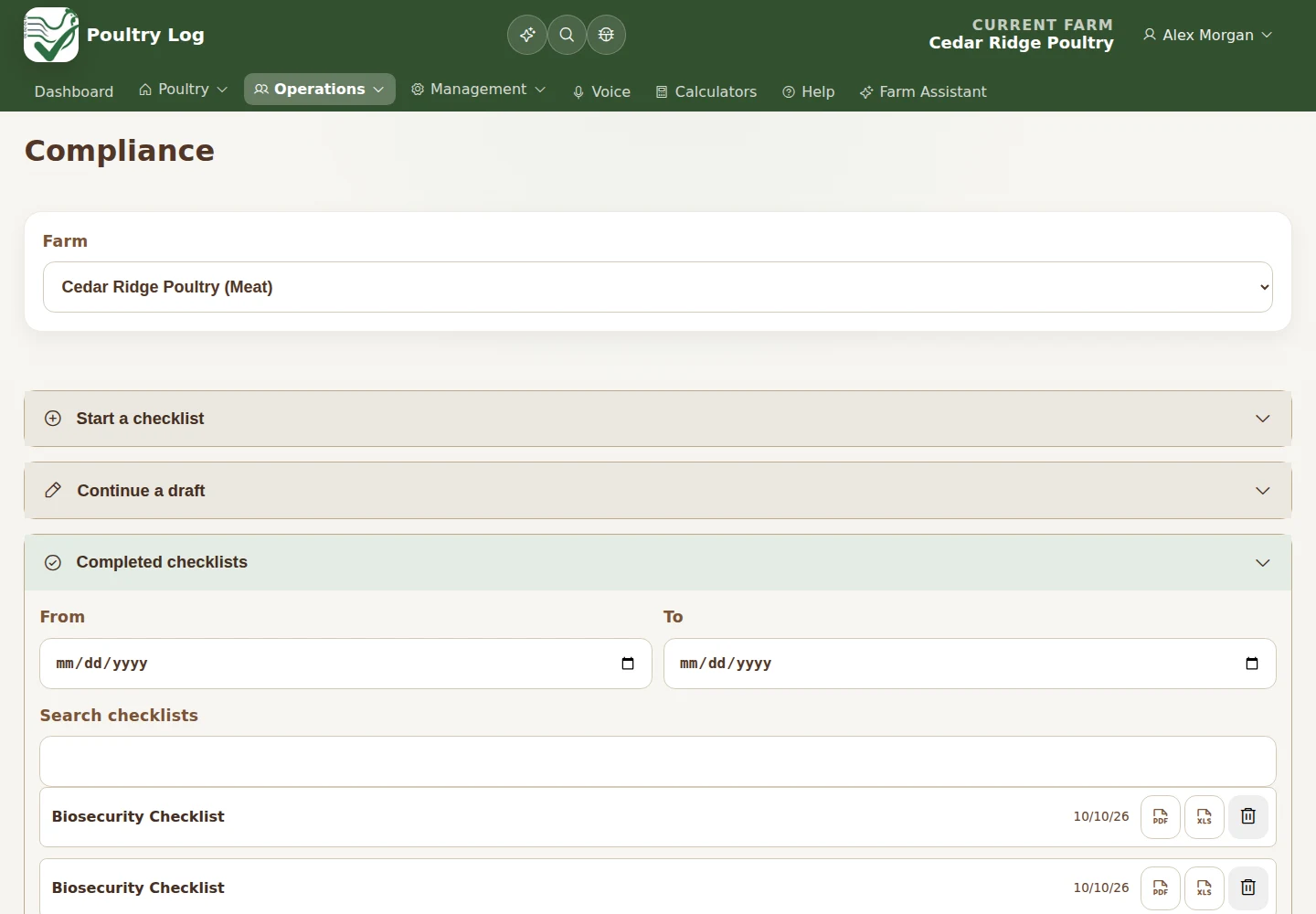Open the first Biosecurity Checklist title
The height and width of the screenshot is (914, 1316).
138,817
